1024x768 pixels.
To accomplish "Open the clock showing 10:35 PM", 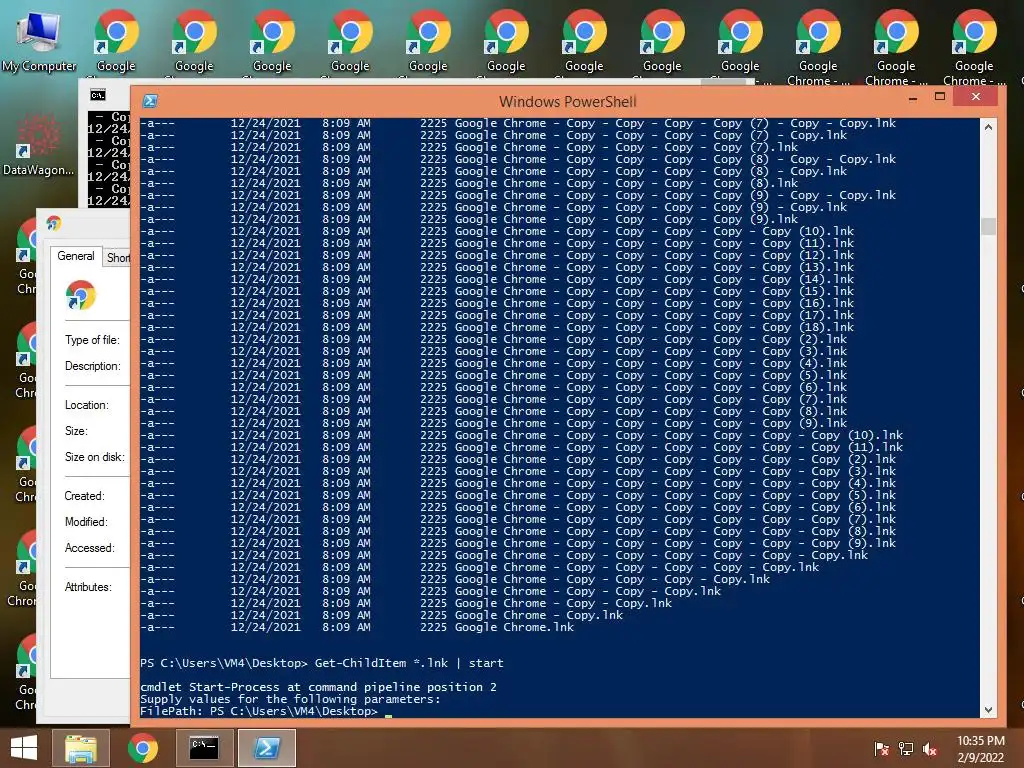I will click(x=980, y=748).
